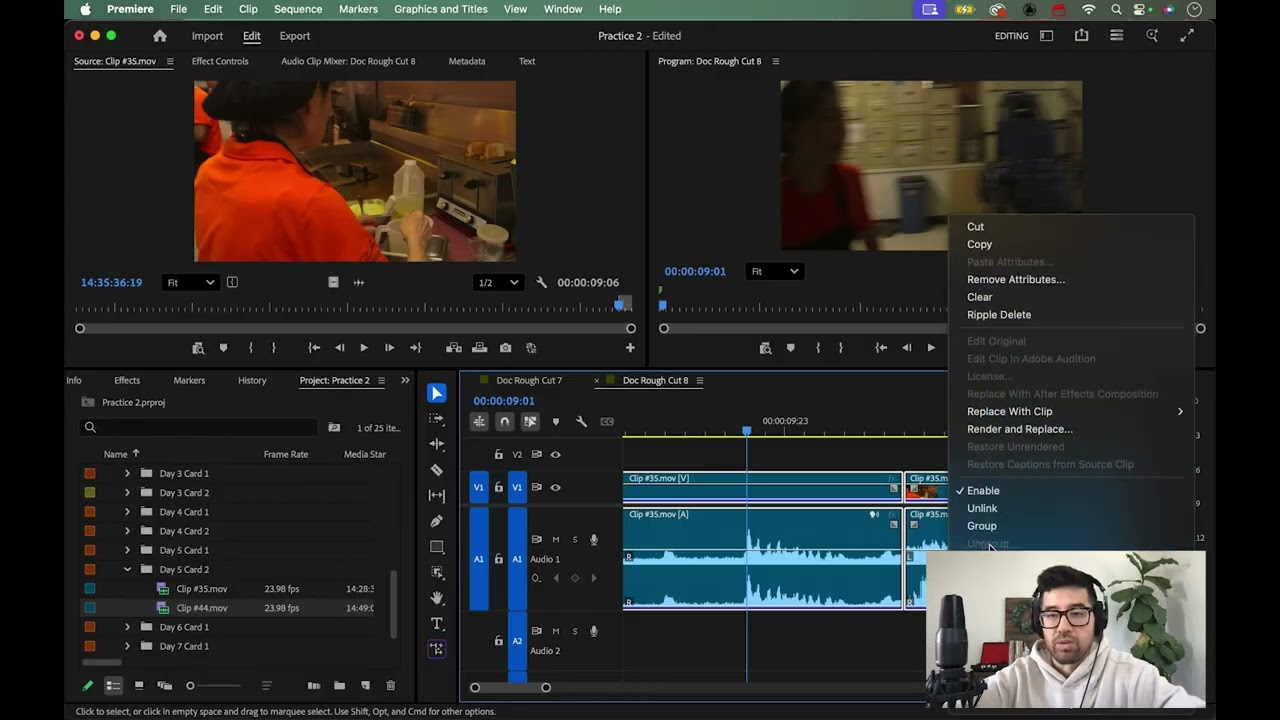Play the Source monitor clip
The width and height of the screenshot is (1280, 720).
point(363,348)
